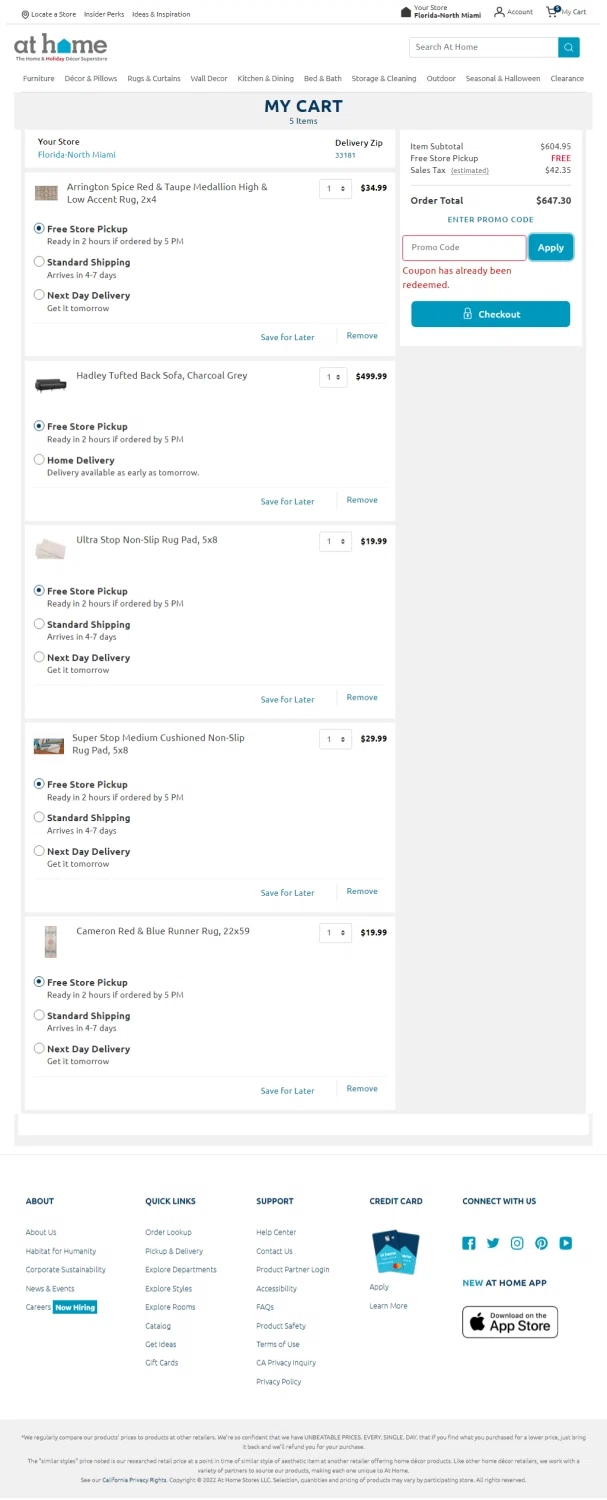Select Home Delivery for Hadley sofa

(x=39, y=459)
